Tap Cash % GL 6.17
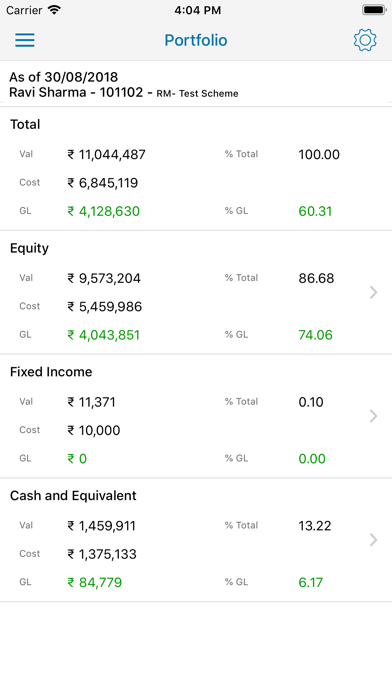 tap(311, 583)
